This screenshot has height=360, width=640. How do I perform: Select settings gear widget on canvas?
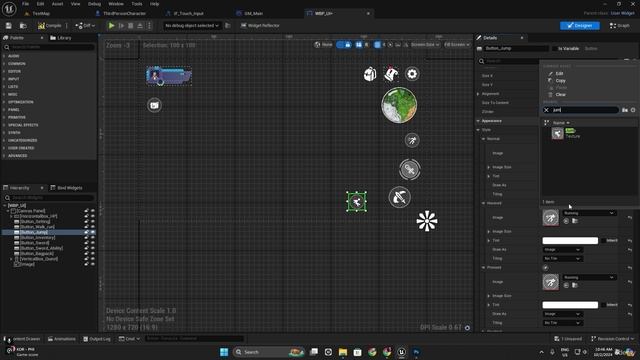[x=412, y=74]
